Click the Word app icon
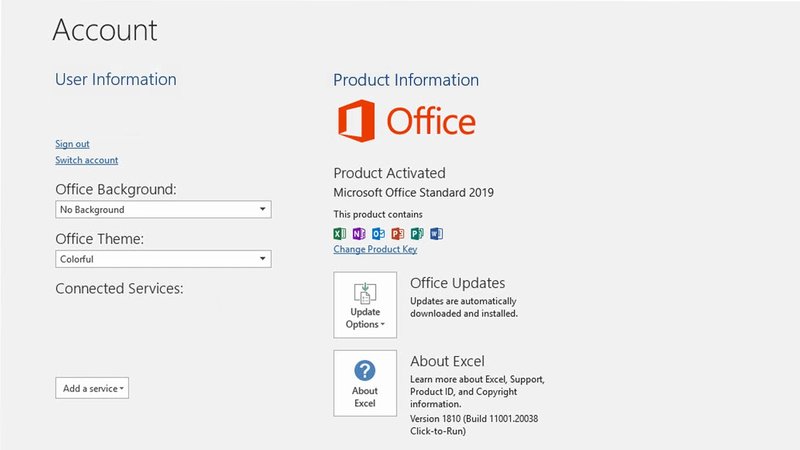The image size is (800, 450). (x=435, y=233)
